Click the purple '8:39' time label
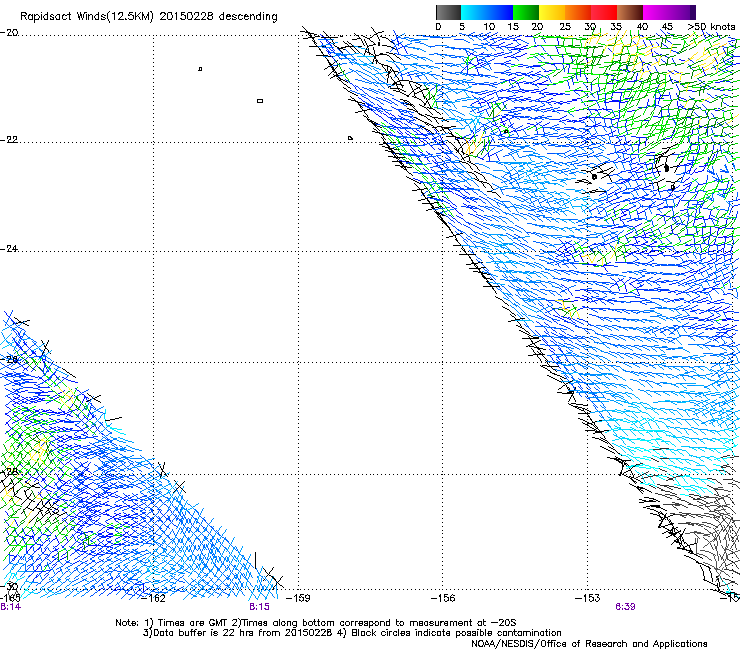The image size is (740, 650). [x=625, y=607]
